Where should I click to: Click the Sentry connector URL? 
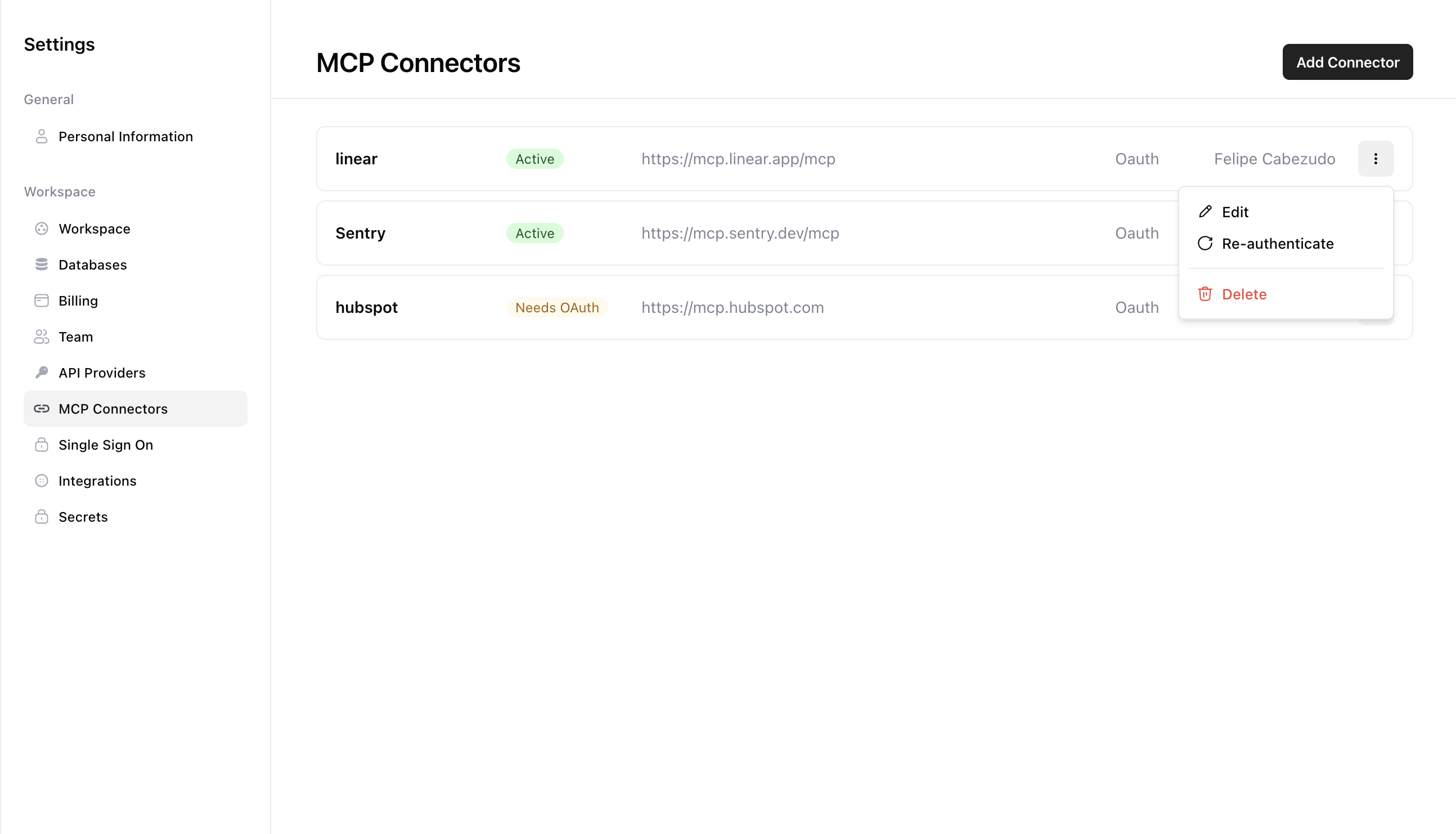tap(740, 233)
